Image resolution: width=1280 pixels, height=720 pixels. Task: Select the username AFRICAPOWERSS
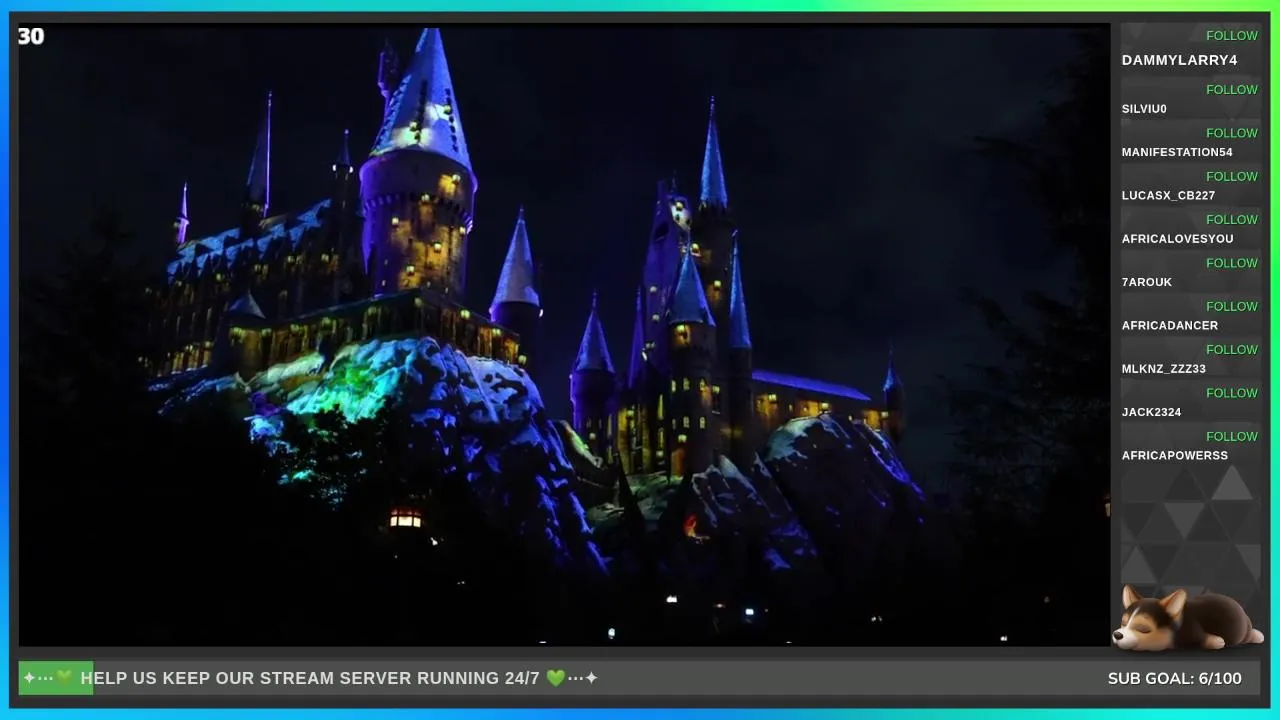[1175, 456]
